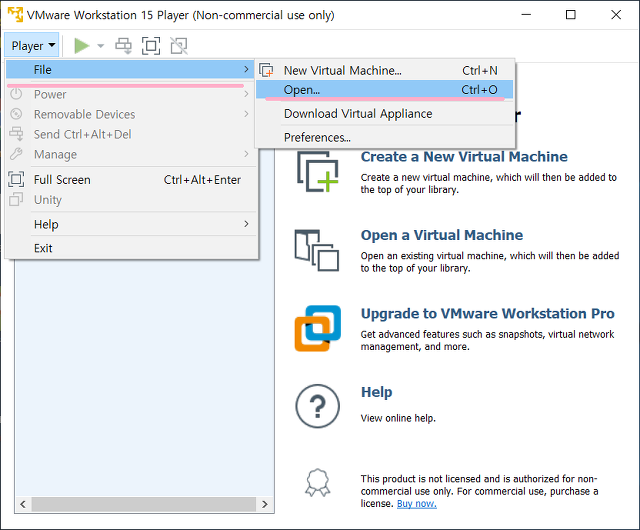
Task: Select the Removable Devices menu entry
Action: [130, 114]
